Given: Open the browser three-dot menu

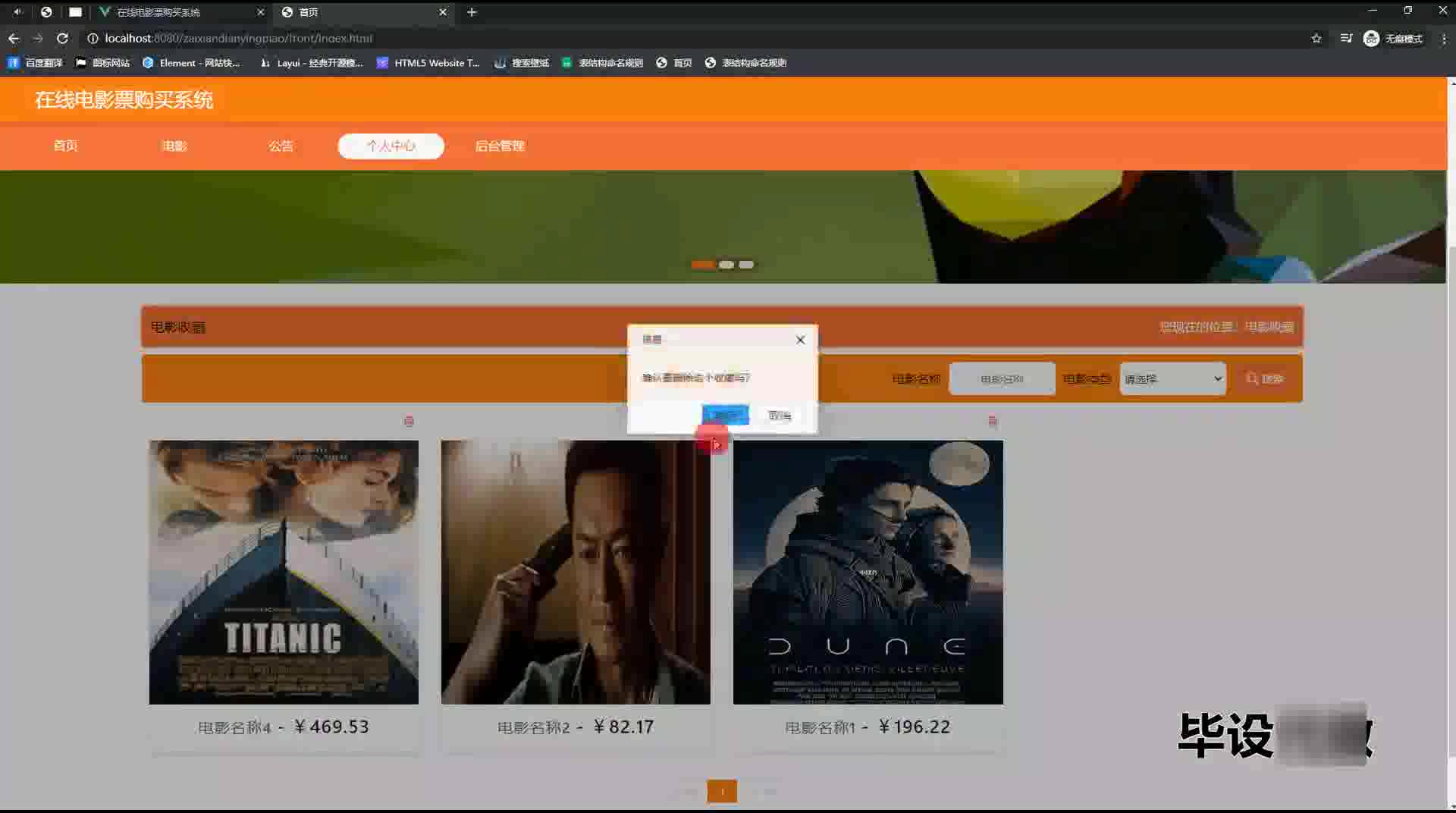Looking at the screenshot, I should coord(1444,38).
